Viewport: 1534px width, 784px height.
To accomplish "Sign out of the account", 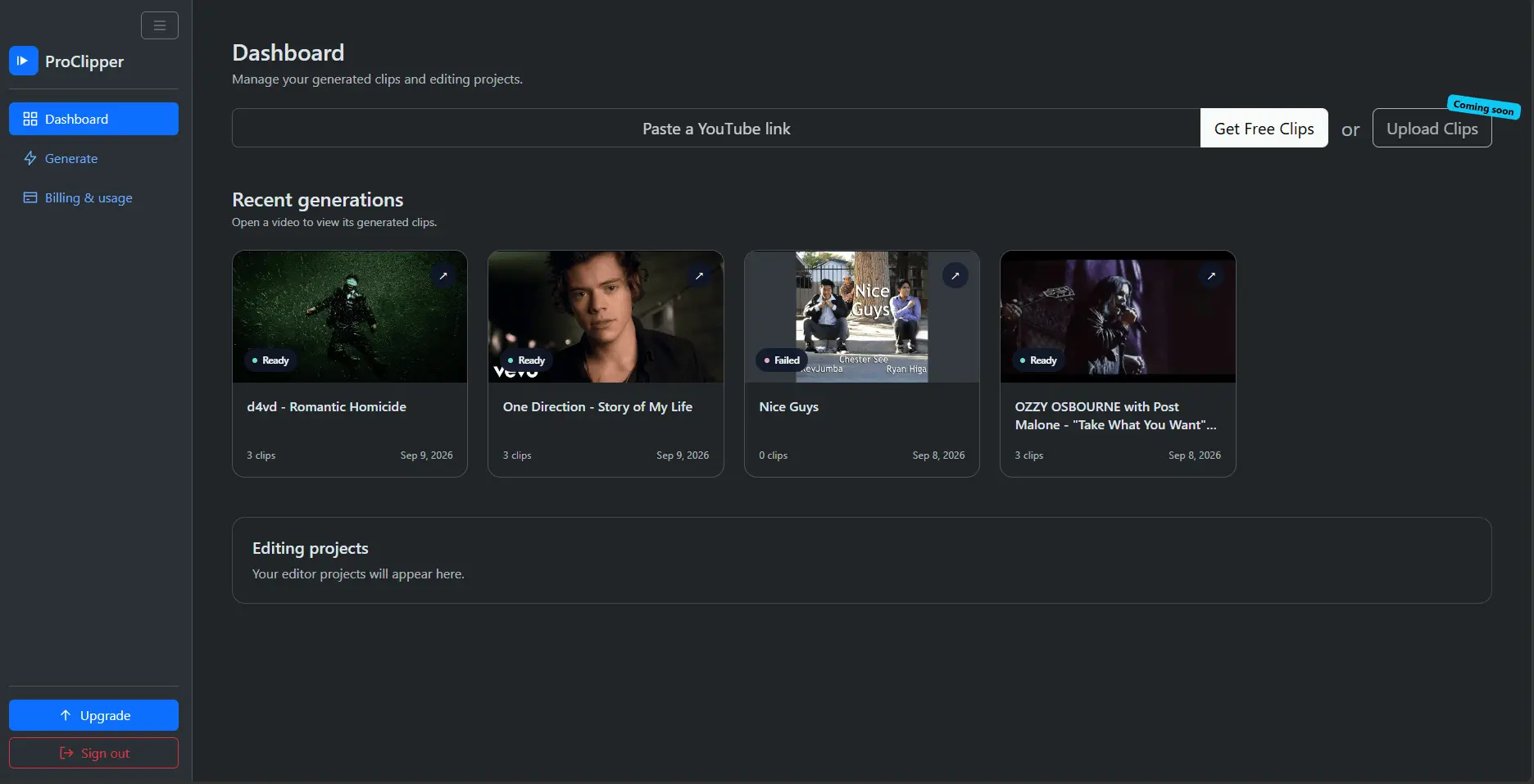I will click(x=93, y=753).
